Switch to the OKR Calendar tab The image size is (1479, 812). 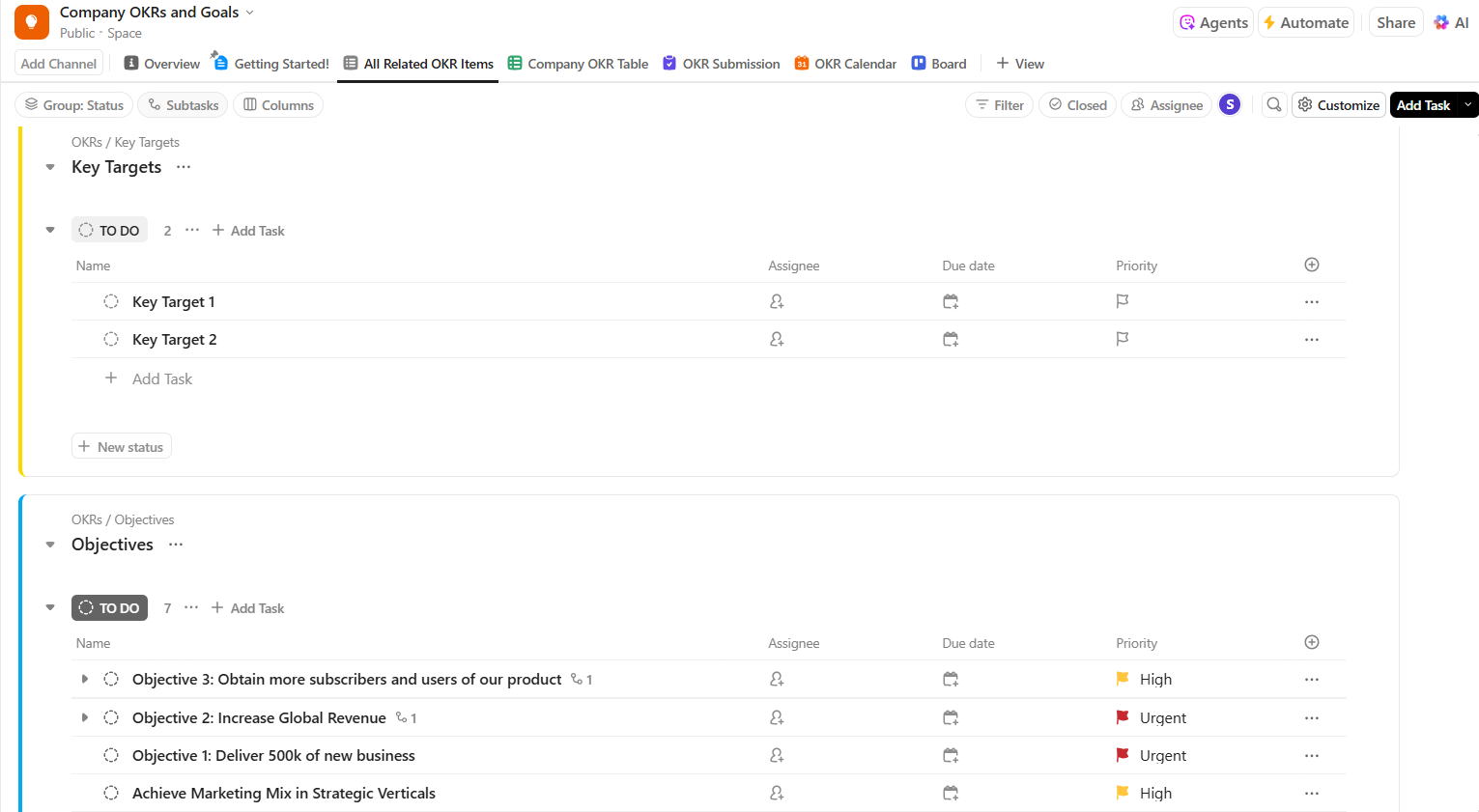point(845,64)
